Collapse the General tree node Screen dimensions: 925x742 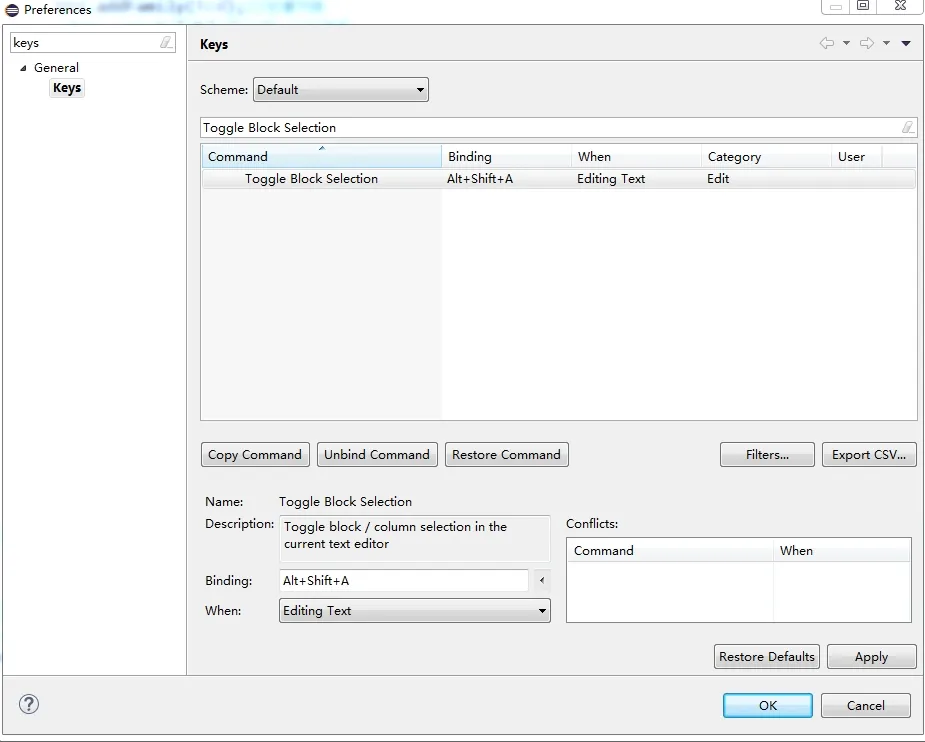tap(23, 68)
